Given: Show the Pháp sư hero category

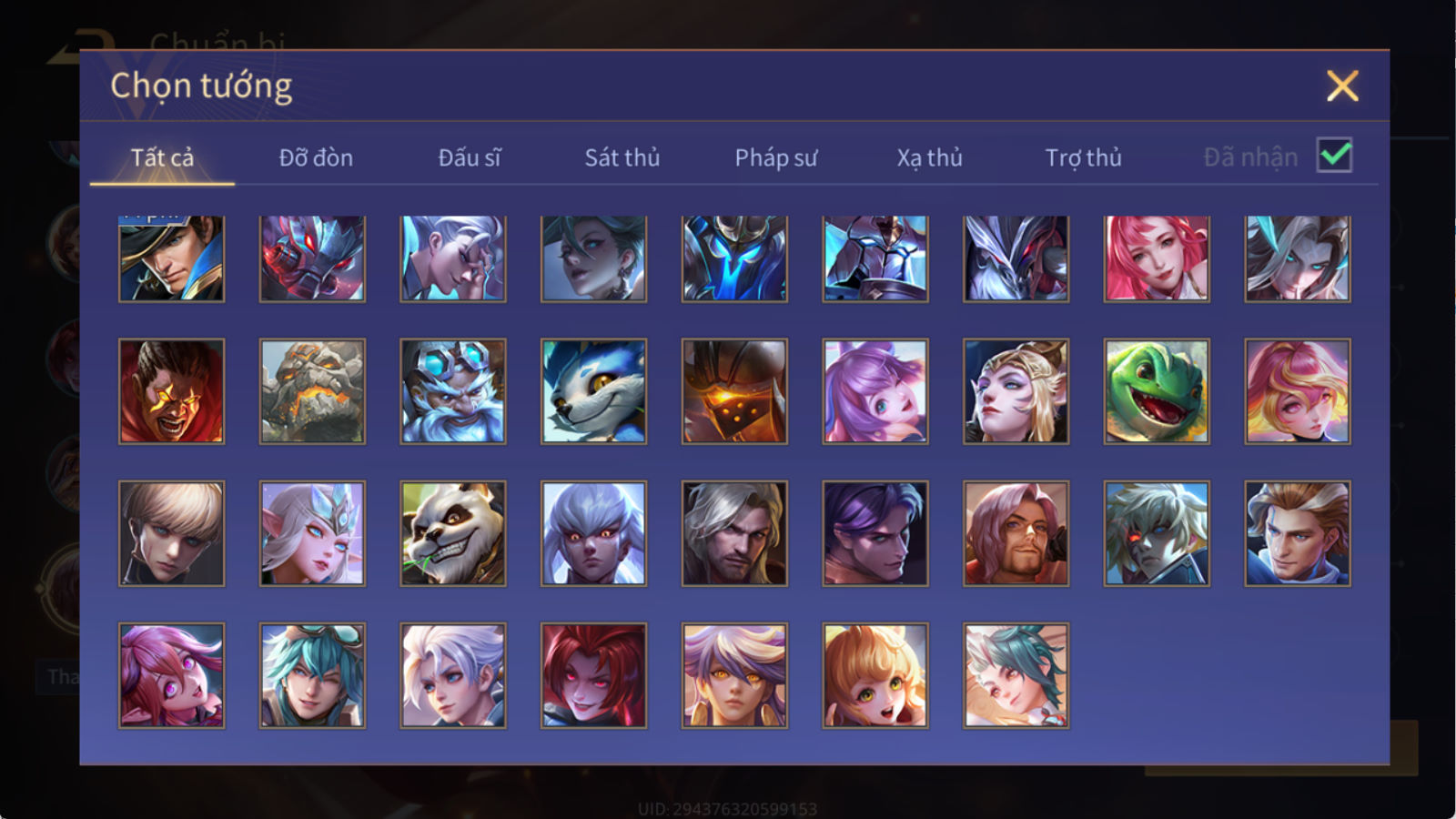Looking at the screenshot, I should tap(776, 157).
